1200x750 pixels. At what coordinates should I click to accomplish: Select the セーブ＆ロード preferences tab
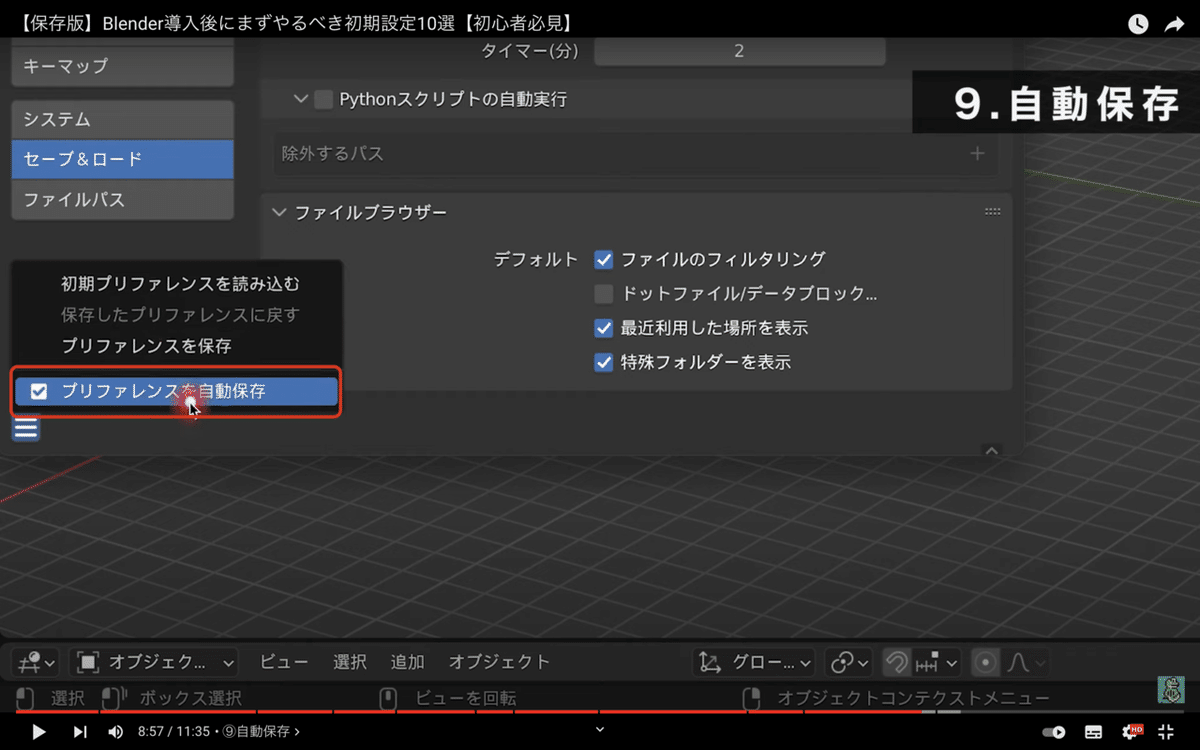click(122, 159)
